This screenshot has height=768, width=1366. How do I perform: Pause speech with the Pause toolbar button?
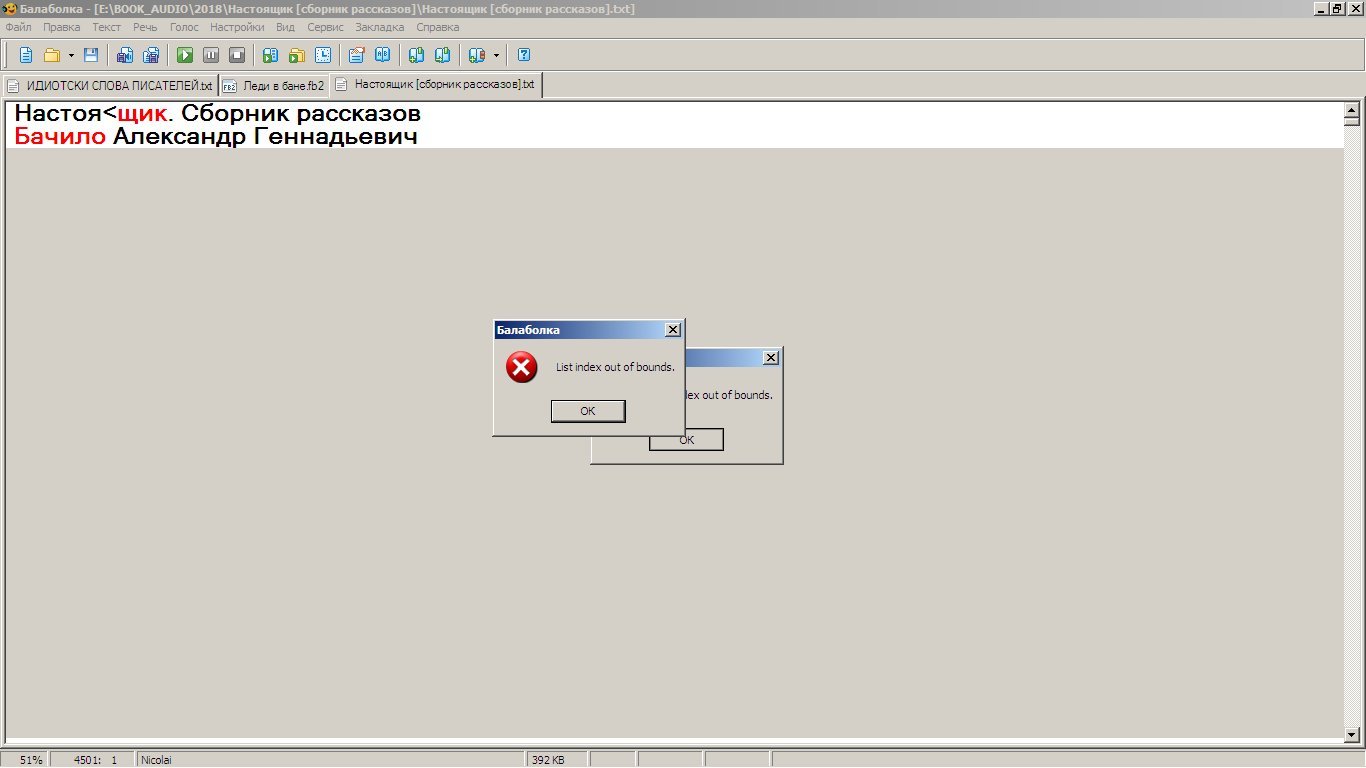click(x=211, y=55)
